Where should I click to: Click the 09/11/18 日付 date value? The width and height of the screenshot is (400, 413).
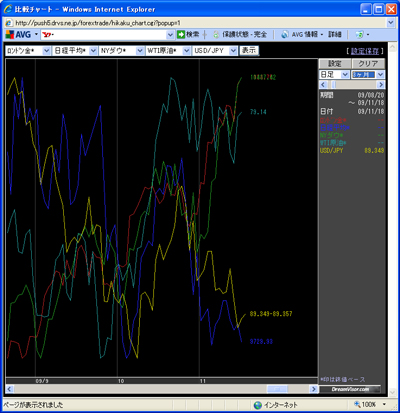tap(371, 111)
